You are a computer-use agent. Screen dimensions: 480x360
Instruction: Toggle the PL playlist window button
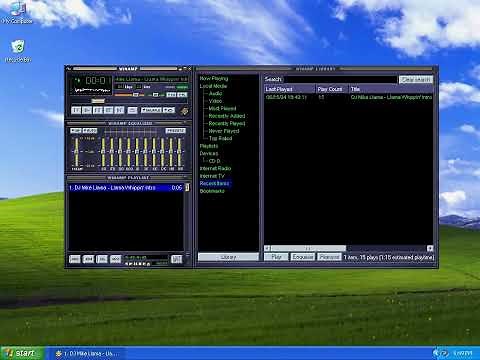coord(182,95)
